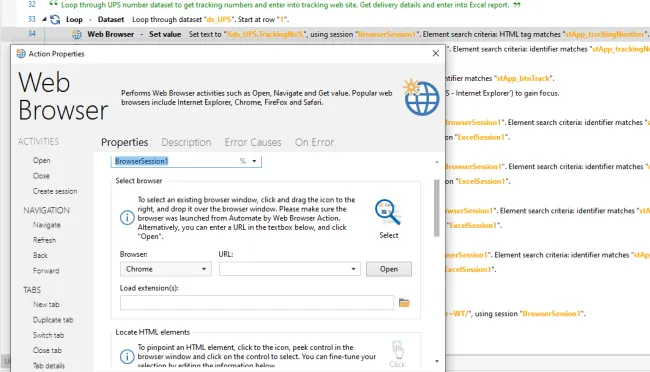The height and width of the screenshot is (372, 650).
Task: Click the Internet Explorer gain focus step text
Action: click(x=502, y=93)
